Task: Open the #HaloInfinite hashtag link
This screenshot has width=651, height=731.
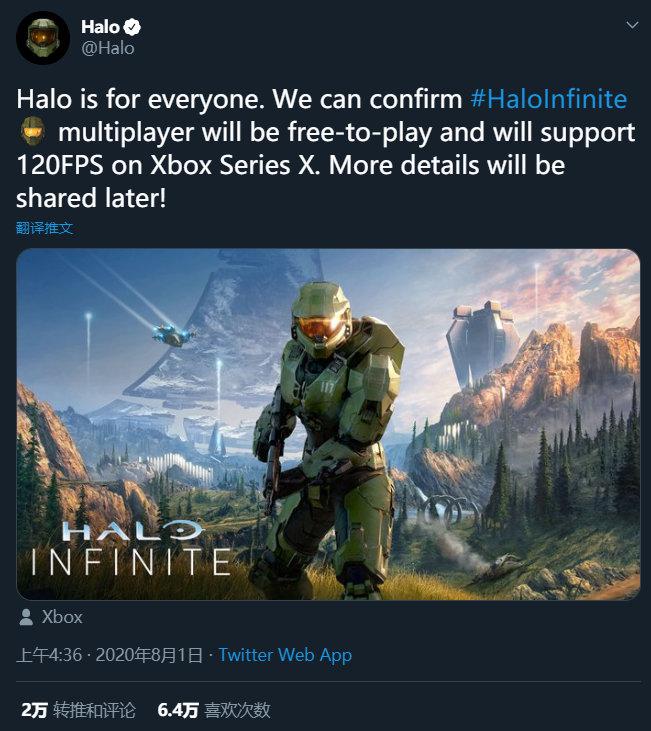Action: tap(548, 99)
